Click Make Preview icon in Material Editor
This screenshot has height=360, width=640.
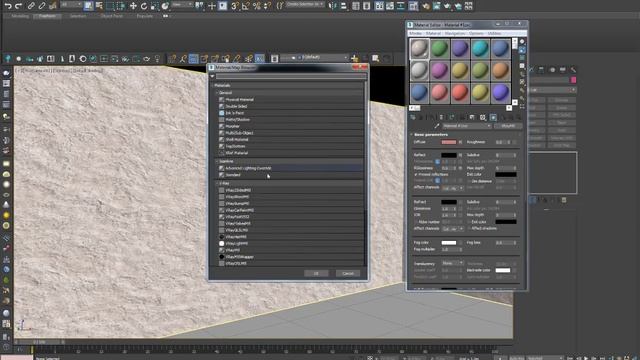522,82
